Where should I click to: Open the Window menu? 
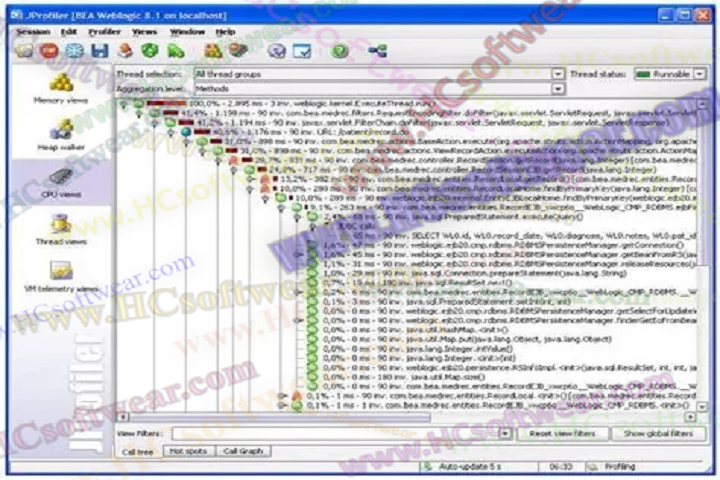tap(187, 32)
